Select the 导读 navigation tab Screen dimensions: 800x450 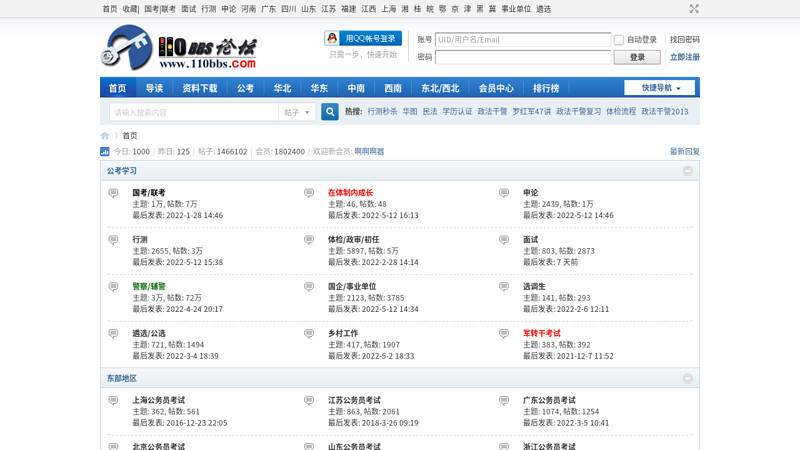click(x=154, y=88)
